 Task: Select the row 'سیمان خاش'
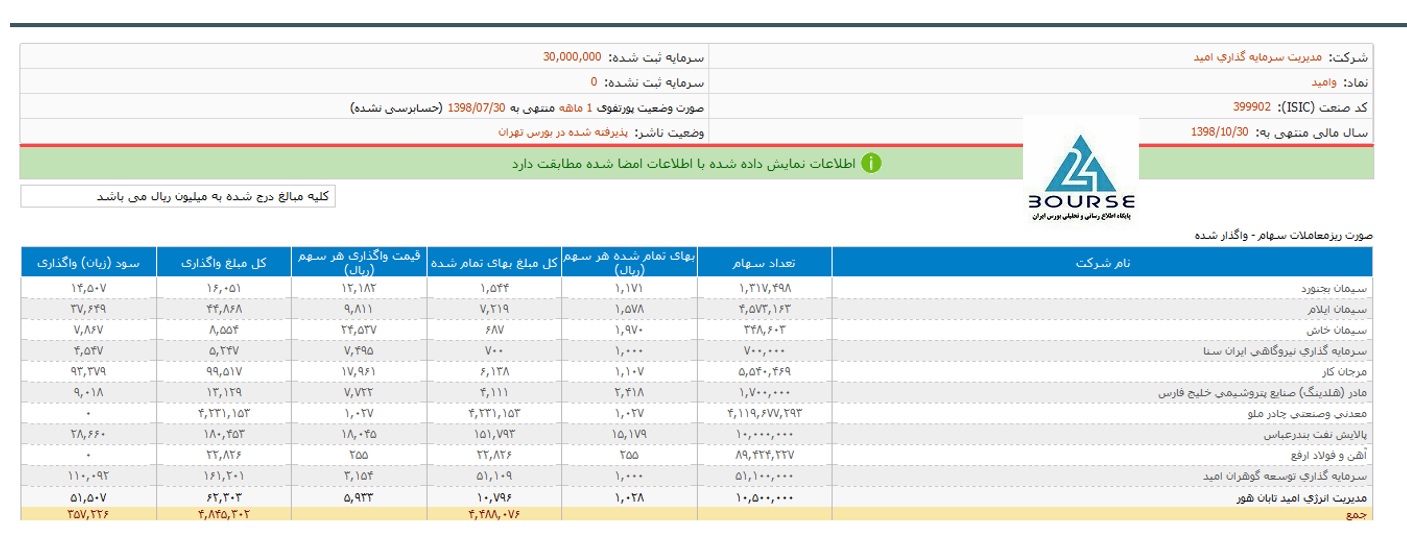click(x=697, y=329)
